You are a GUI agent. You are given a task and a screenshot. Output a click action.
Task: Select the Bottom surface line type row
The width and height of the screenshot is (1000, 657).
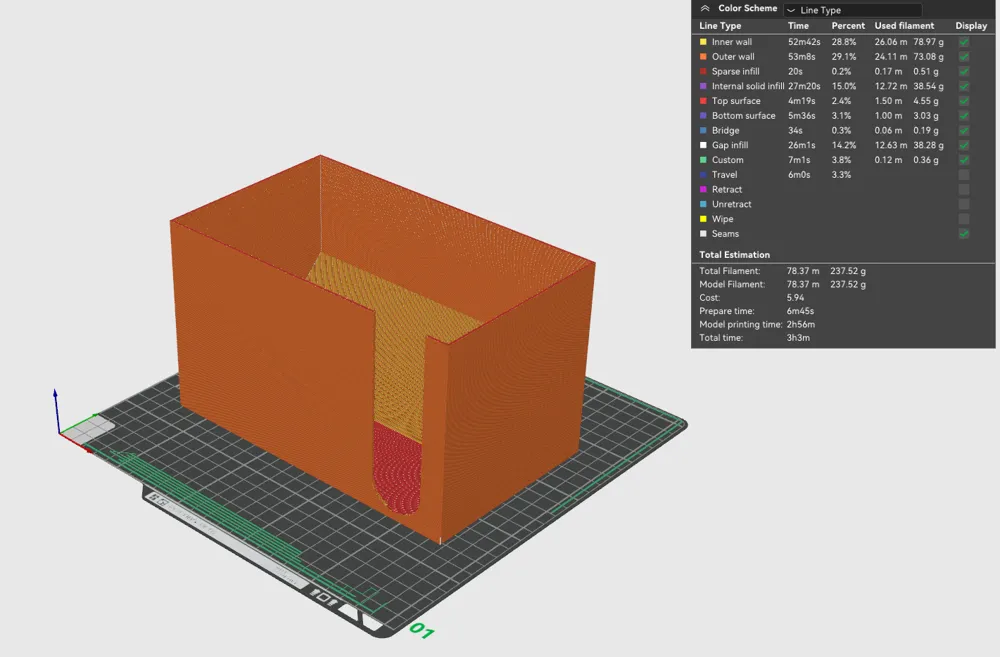coord(745,115)
